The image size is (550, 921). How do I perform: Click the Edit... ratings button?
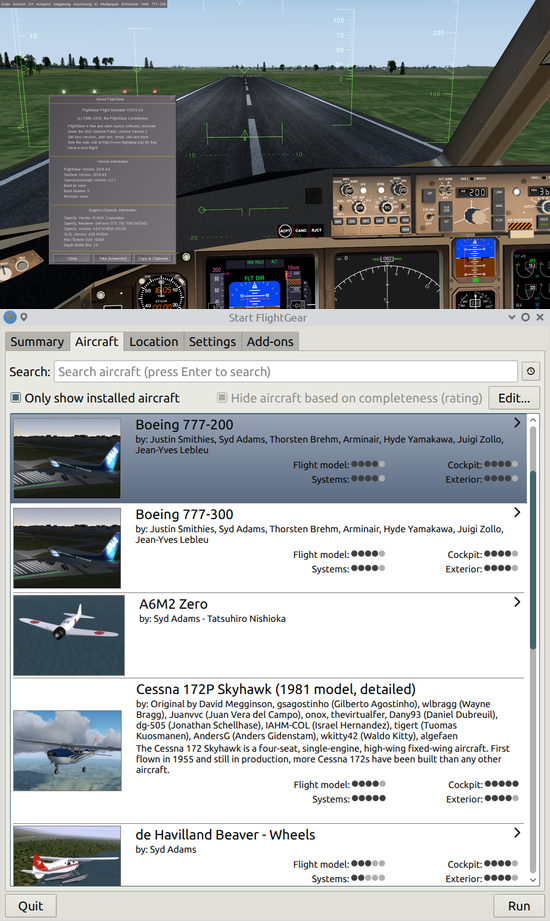click(514, 398)
